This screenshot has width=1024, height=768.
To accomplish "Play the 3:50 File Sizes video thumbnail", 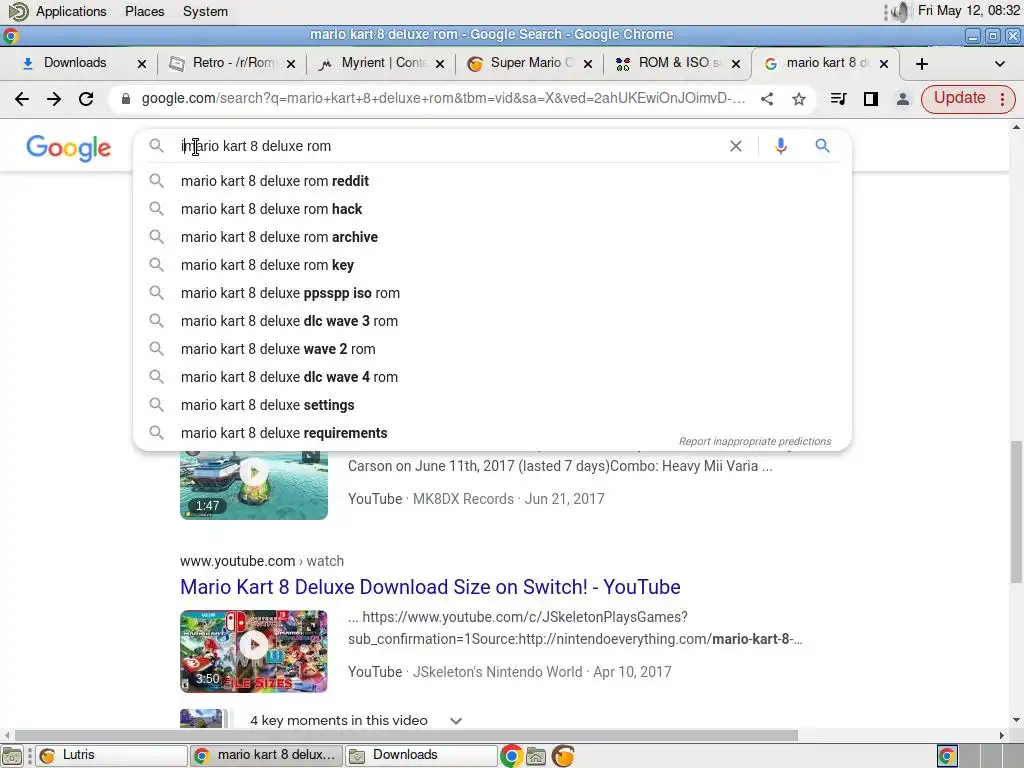I will coord(253,651).
